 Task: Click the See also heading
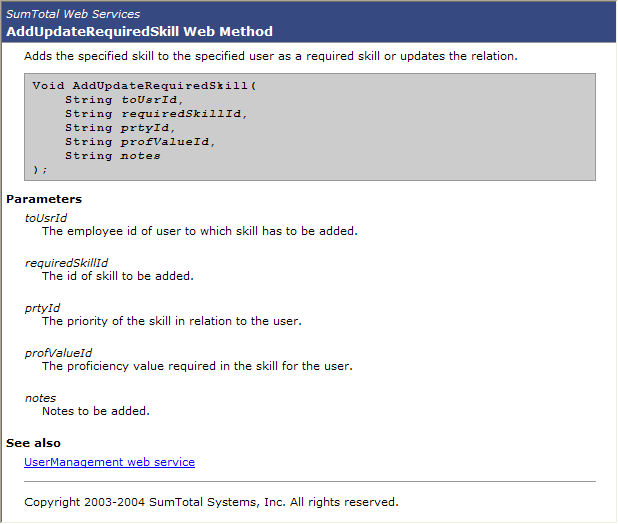click(33, 443)
